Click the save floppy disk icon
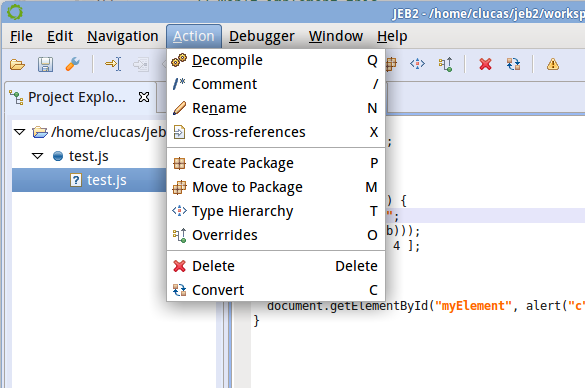 point(46,65)
